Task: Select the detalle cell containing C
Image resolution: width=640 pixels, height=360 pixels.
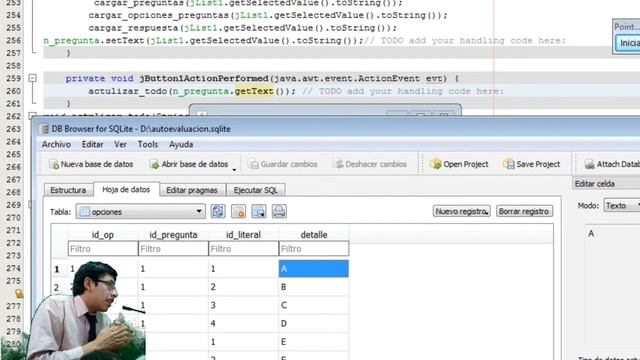Action: click(314, 305)
